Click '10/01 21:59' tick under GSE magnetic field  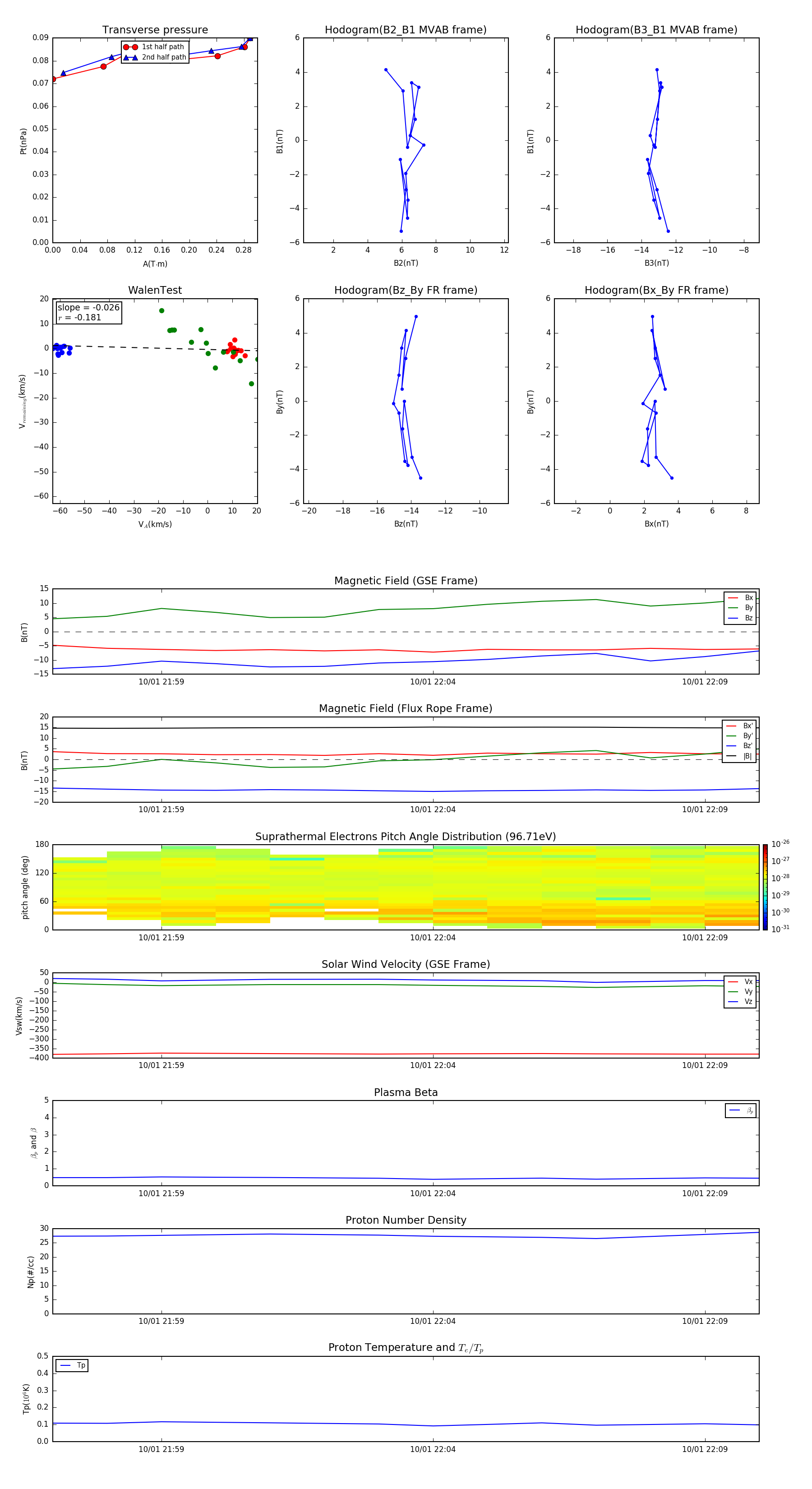click(x=161, y=682)
